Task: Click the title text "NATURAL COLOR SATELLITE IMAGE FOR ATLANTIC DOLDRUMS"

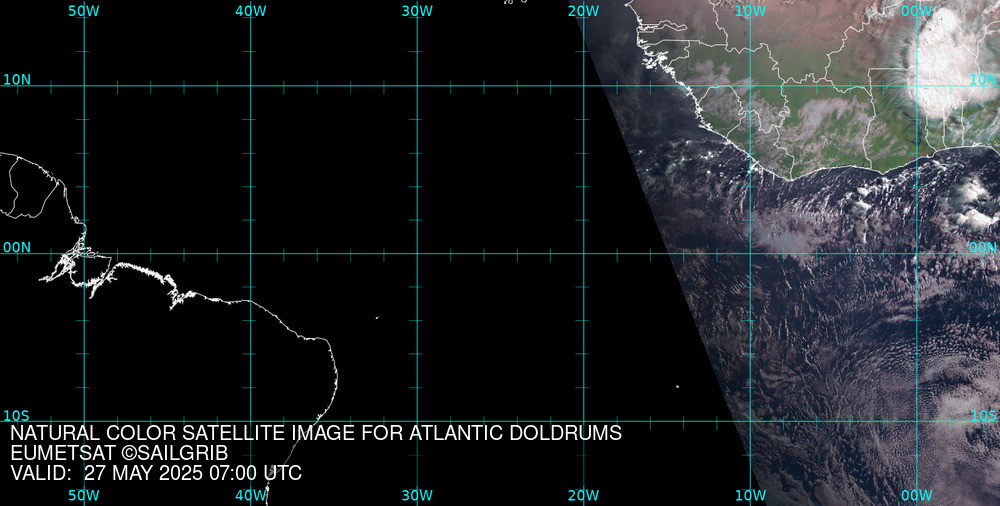Action: tap(316, 433)
